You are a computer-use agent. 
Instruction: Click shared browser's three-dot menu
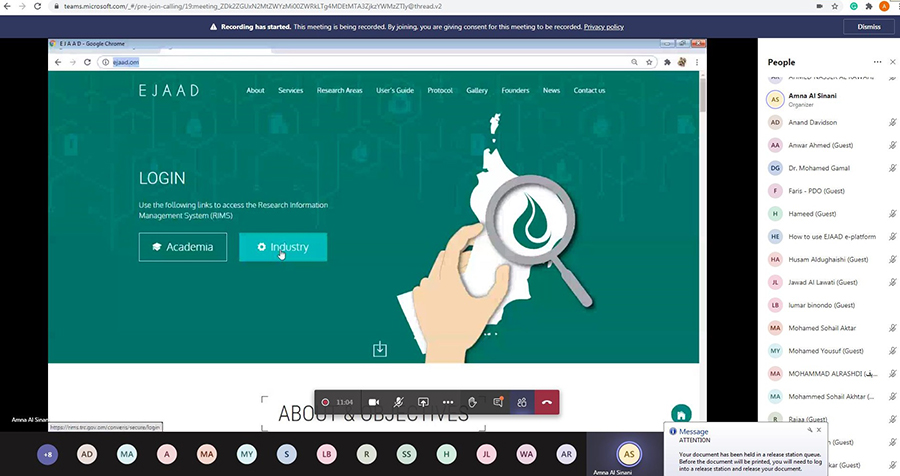coord(697,62)
